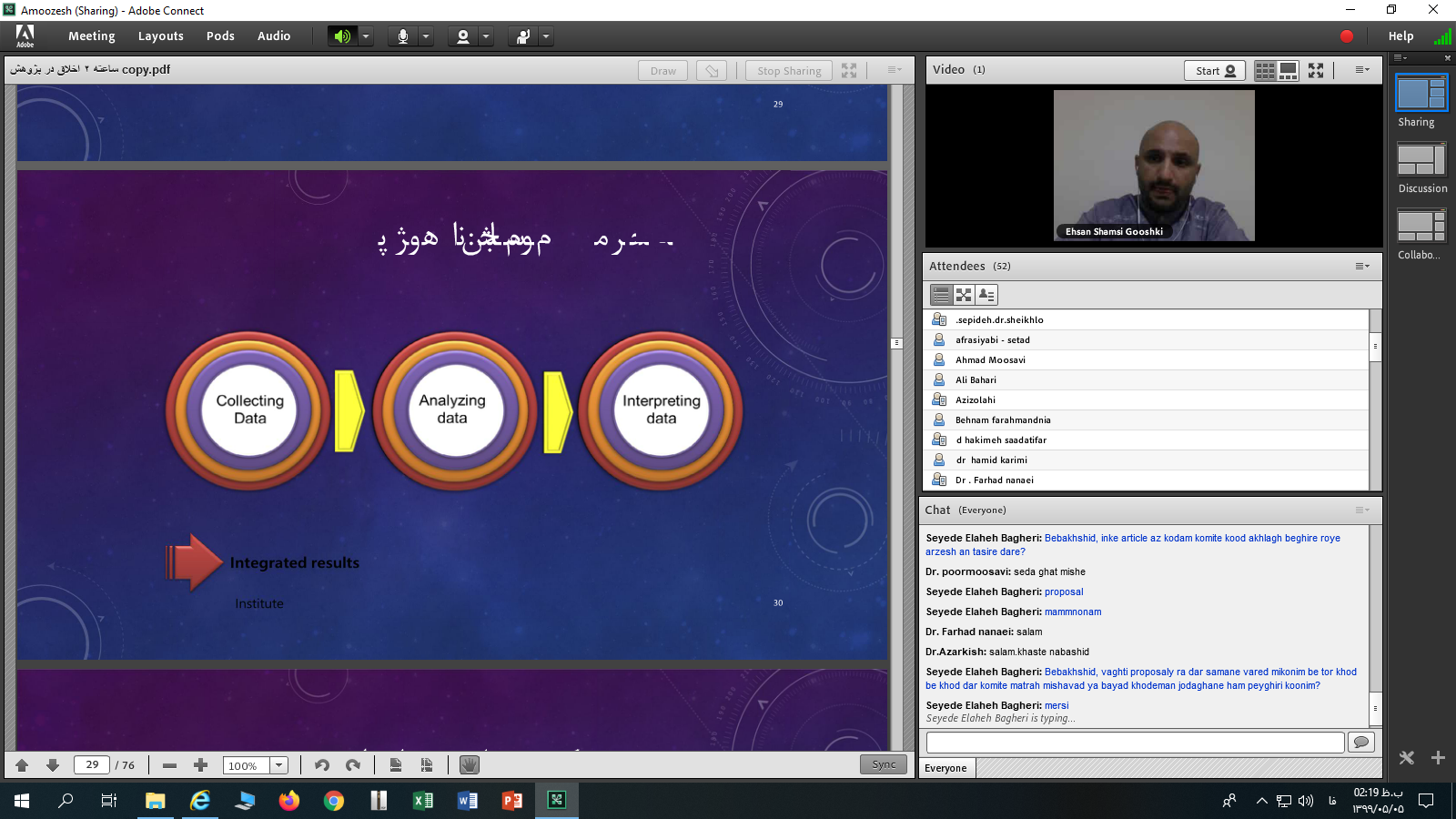Switch to attendee breakout room view
This screenshot has height=819, width=1456.
964,295
